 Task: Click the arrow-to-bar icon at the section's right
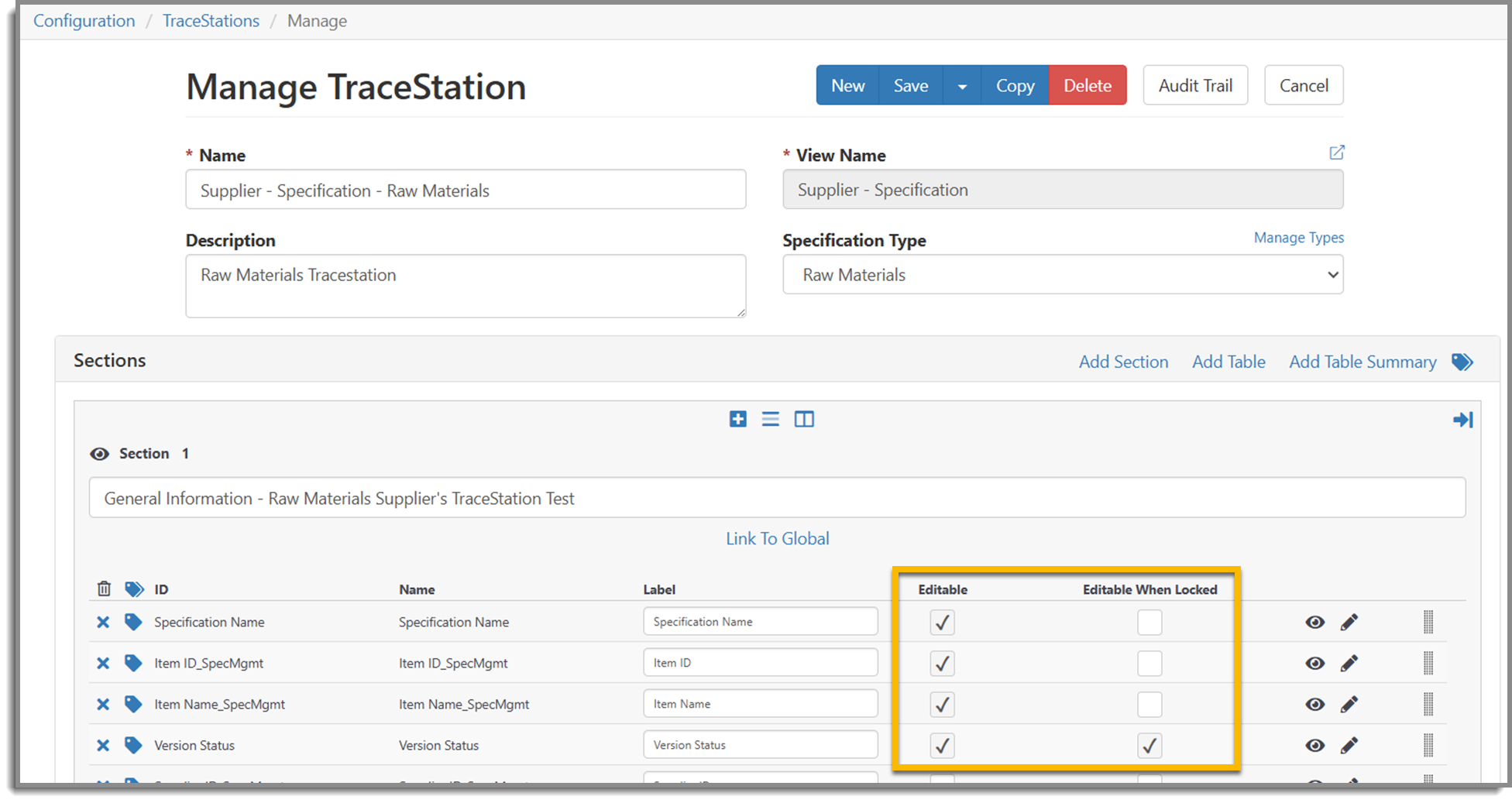point(1462,420)
